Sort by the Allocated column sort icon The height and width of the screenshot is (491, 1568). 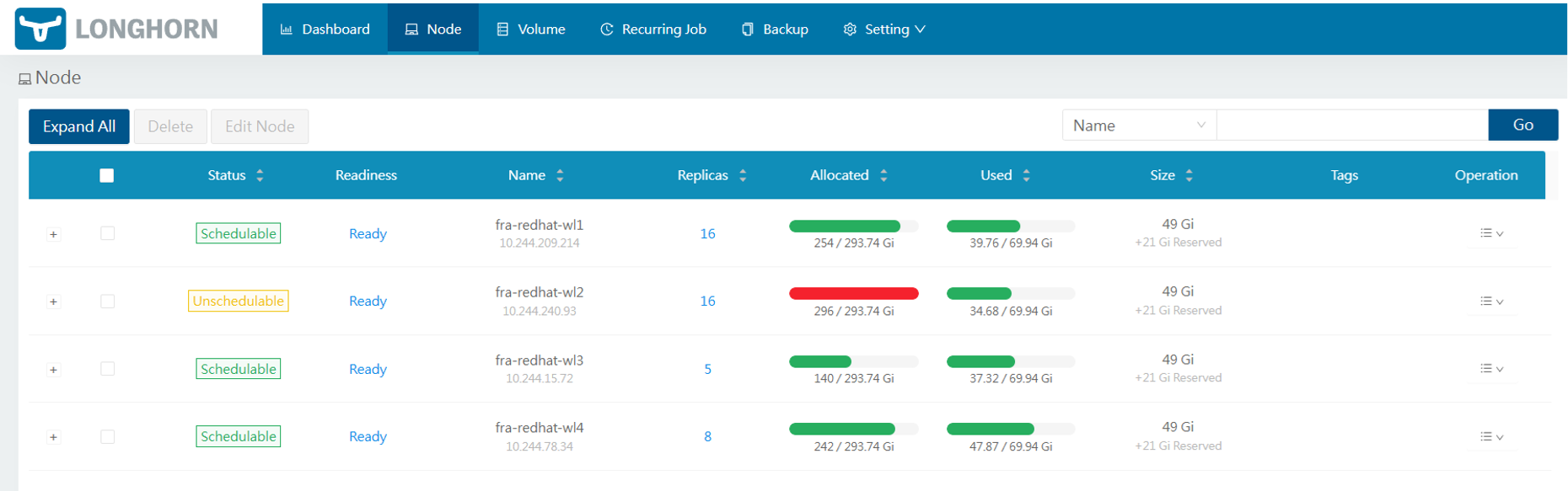point(883,175)
